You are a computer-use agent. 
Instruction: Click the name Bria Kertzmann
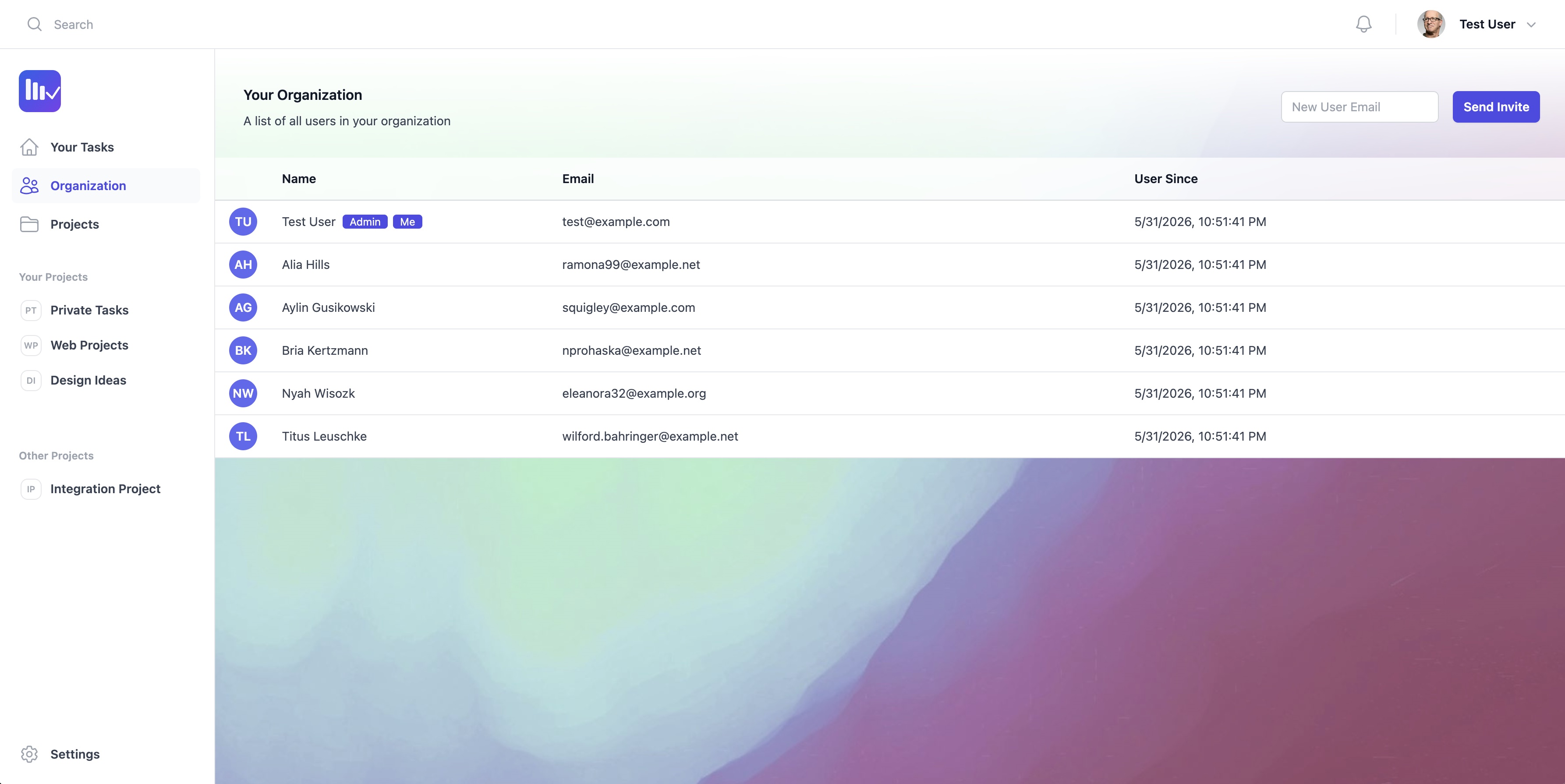pos(325,350)
